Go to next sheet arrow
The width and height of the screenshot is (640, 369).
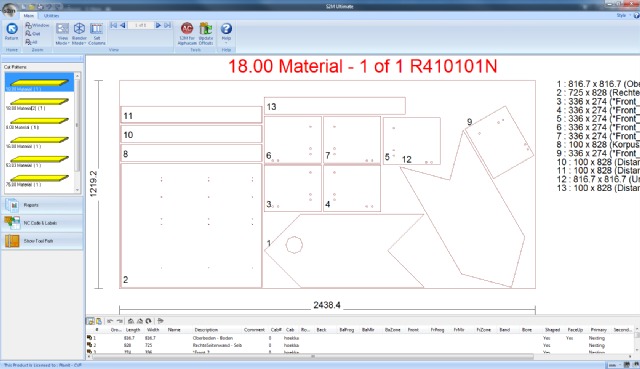(x=158, y=25)
